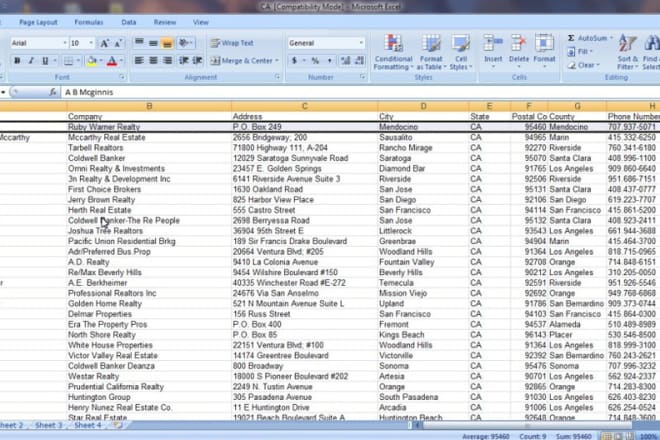Image resolution: width=660 pixels, height=440 pixels.
Task: Toggle Bold formatting
Action: click(17, 61)
